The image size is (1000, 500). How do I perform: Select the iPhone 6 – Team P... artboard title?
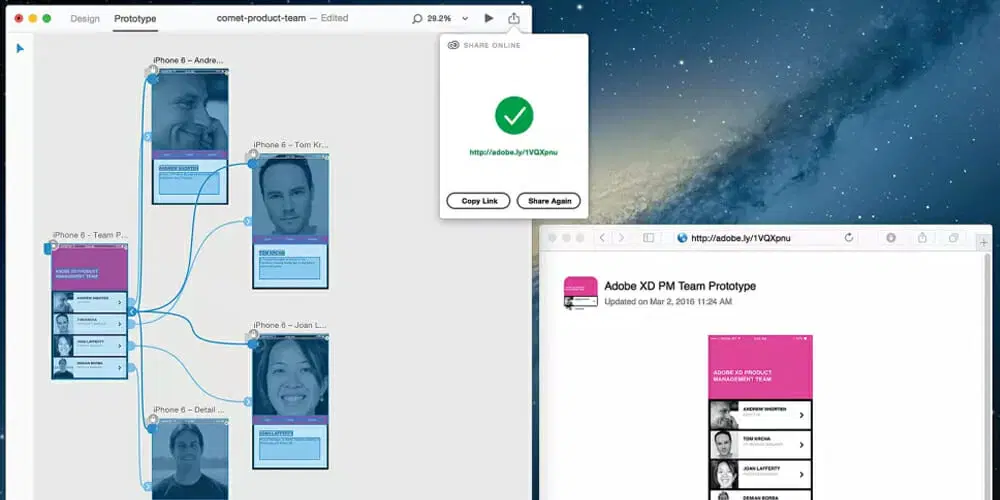(x=90, y=235)
